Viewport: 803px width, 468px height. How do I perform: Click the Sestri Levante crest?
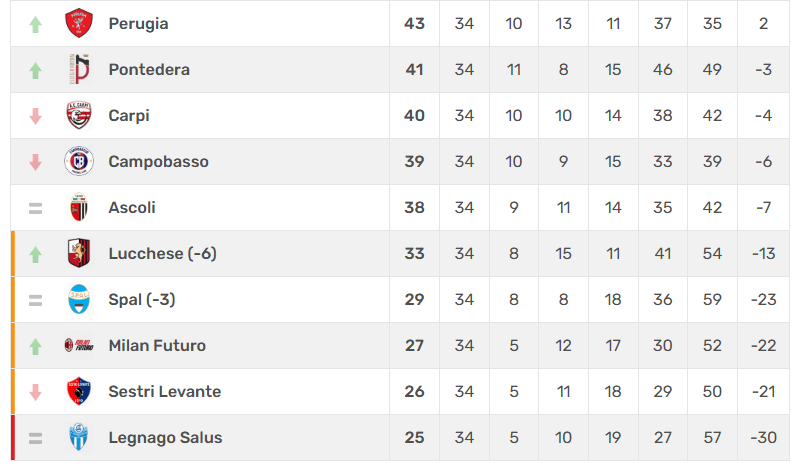click(x=79, y=391)
